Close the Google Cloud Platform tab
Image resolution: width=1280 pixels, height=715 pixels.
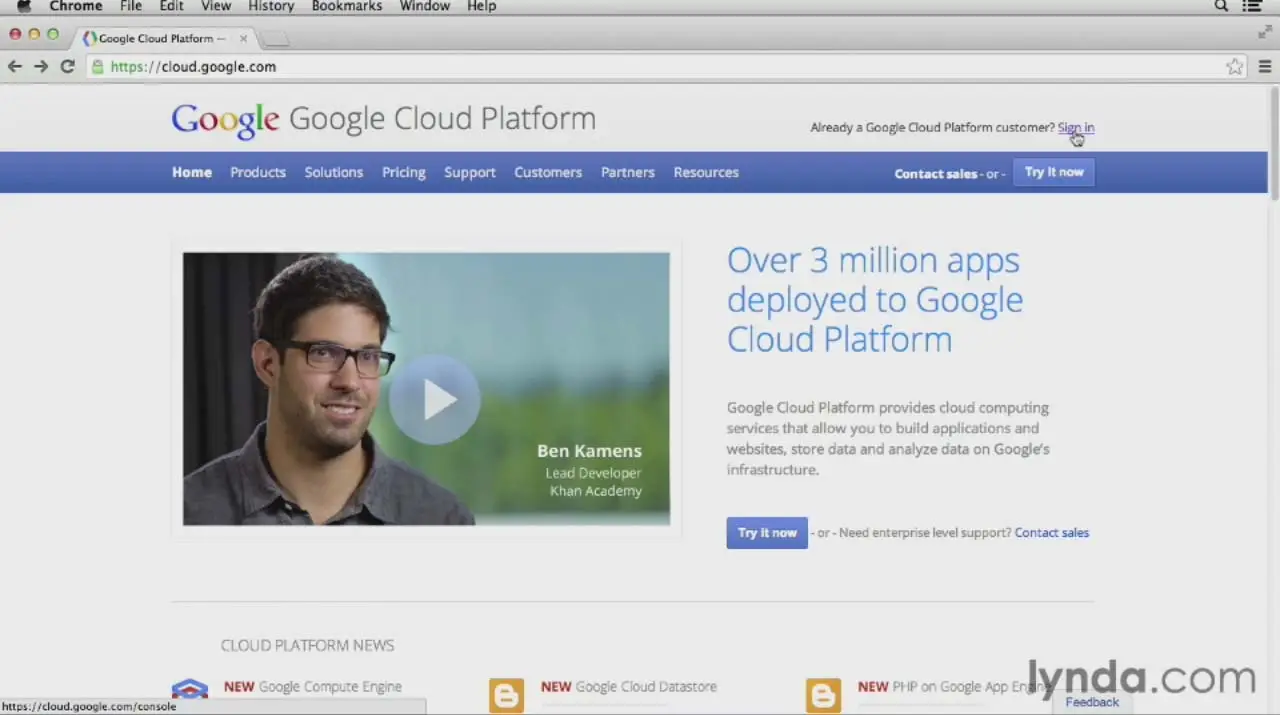243,38
